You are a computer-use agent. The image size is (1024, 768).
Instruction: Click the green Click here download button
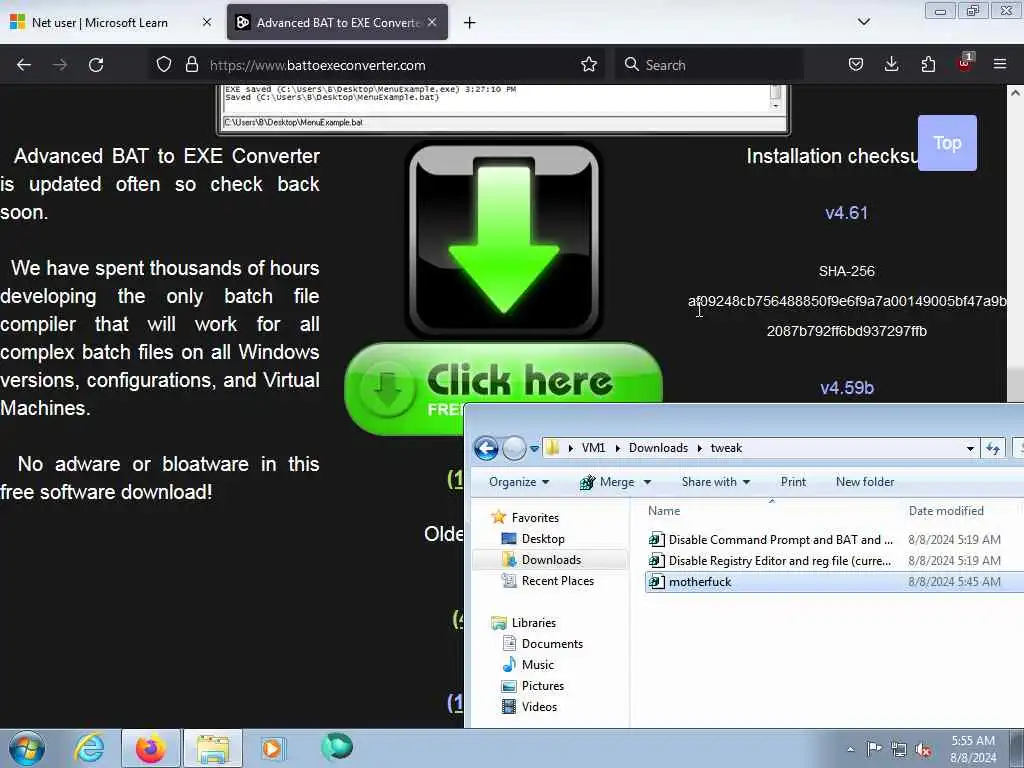(504, 387)
